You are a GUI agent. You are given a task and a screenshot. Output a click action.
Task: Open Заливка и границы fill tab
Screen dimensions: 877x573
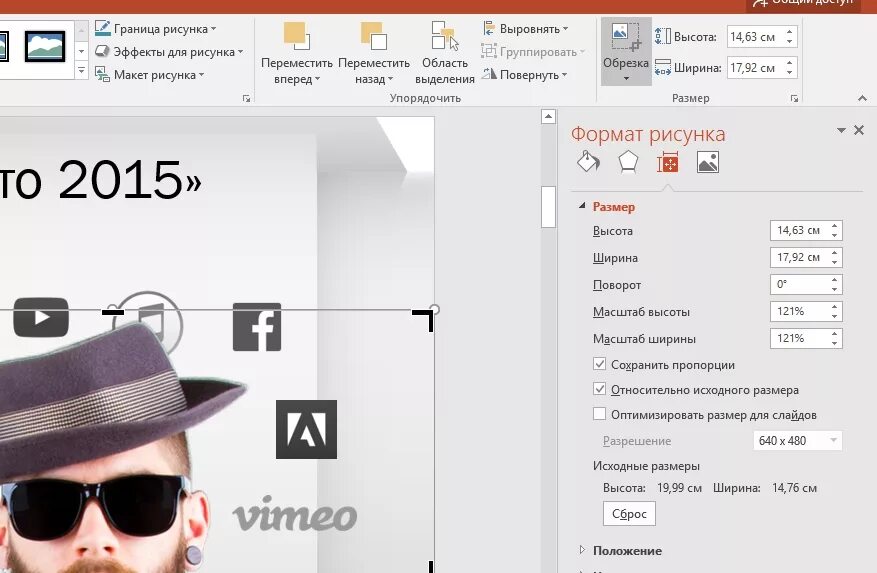[588, 163]
